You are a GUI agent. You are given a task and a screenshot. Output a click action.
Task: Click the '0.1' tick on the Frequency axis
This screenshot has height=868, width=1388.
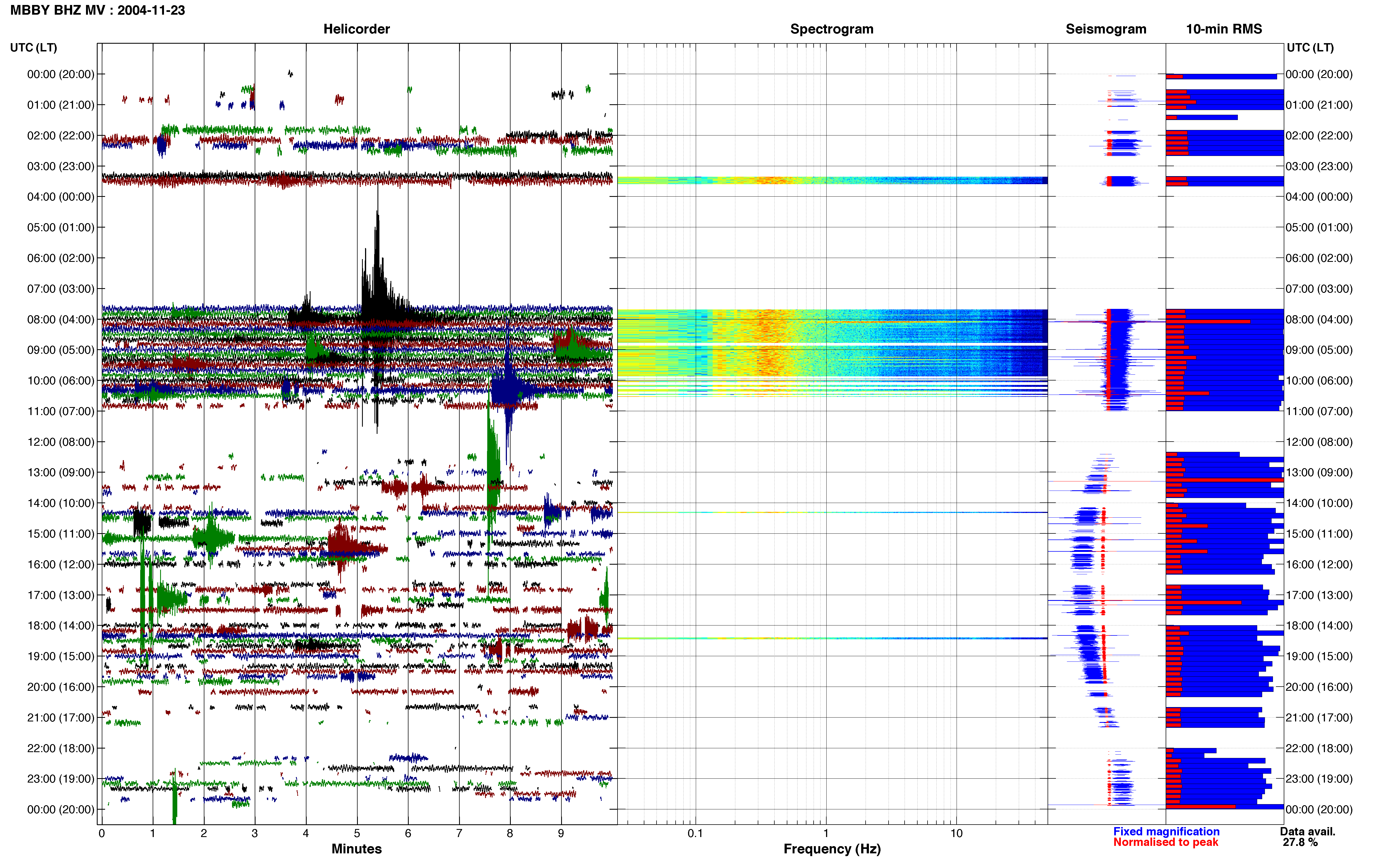point(695,833)
